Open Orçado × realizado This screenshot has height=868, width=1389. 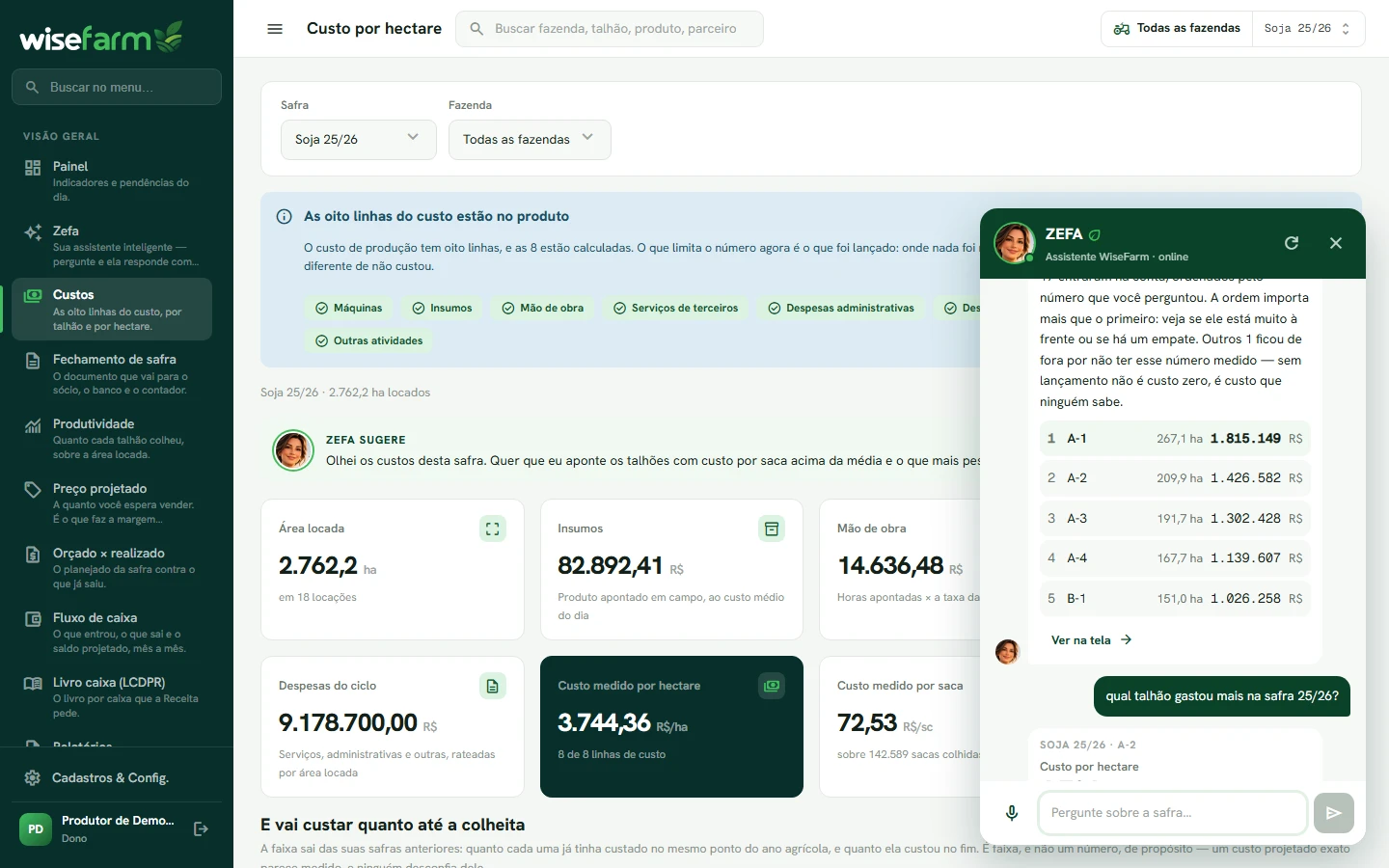[x=112, y=568]
